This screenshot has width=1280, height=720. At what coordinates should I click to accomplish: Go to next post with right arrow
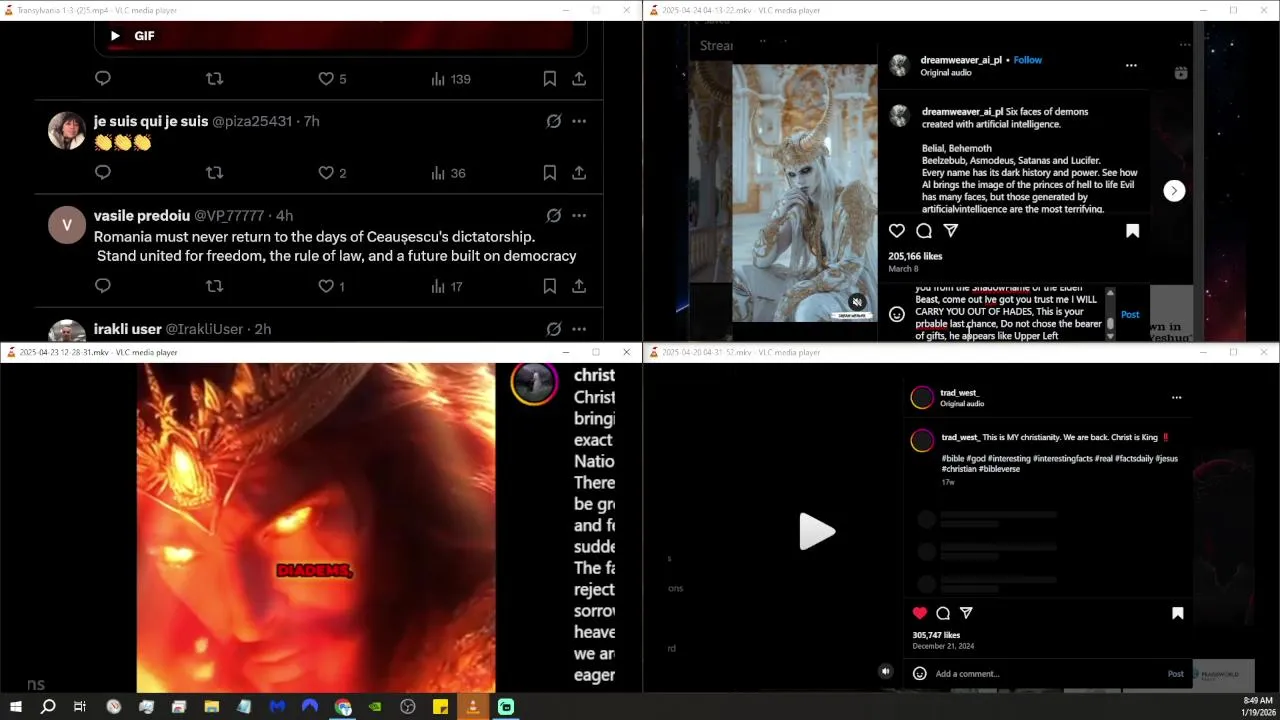point(1174,191)
